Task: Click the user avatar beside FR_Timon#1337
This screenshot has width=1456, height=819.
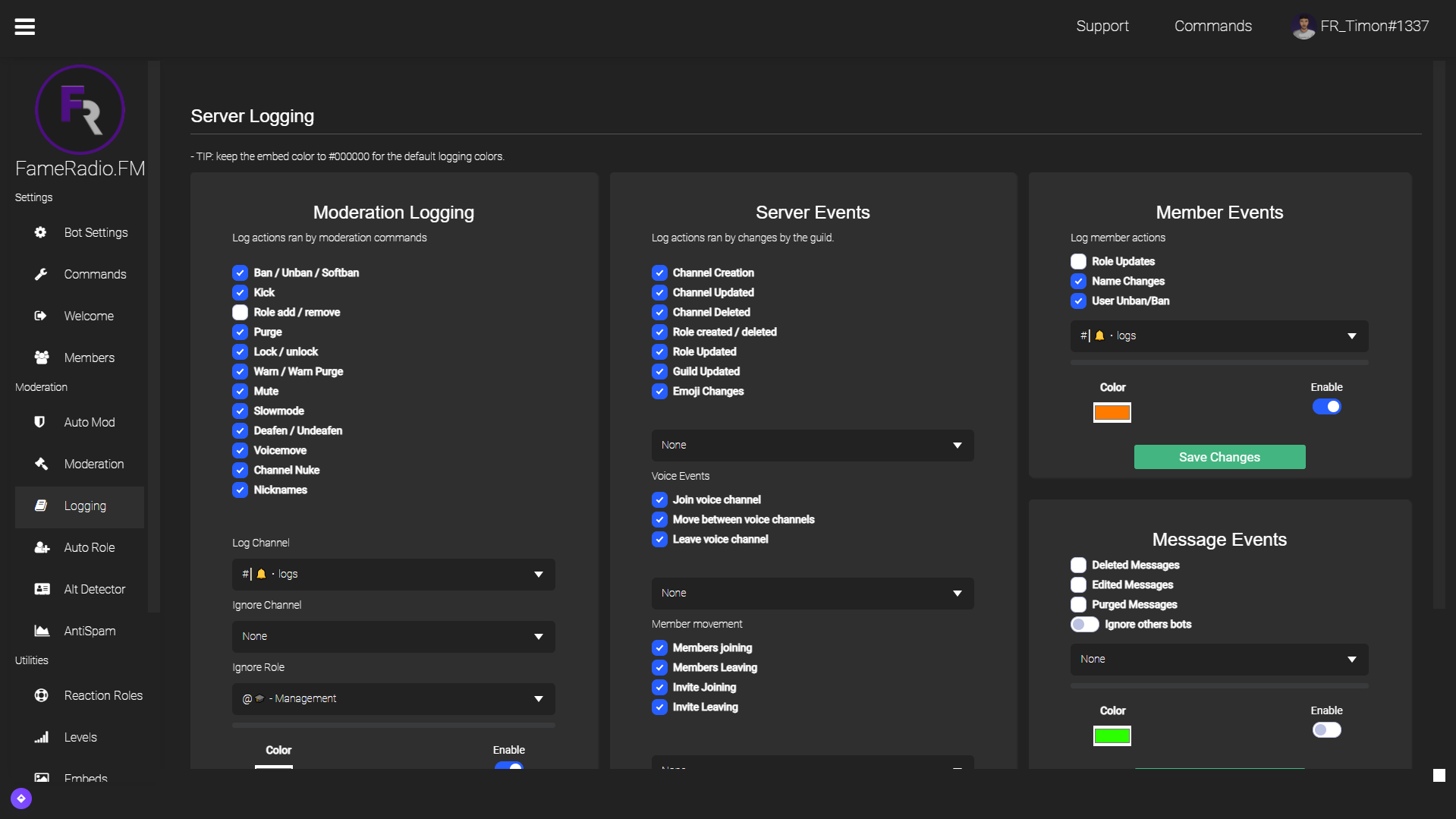Action: 1303,27
